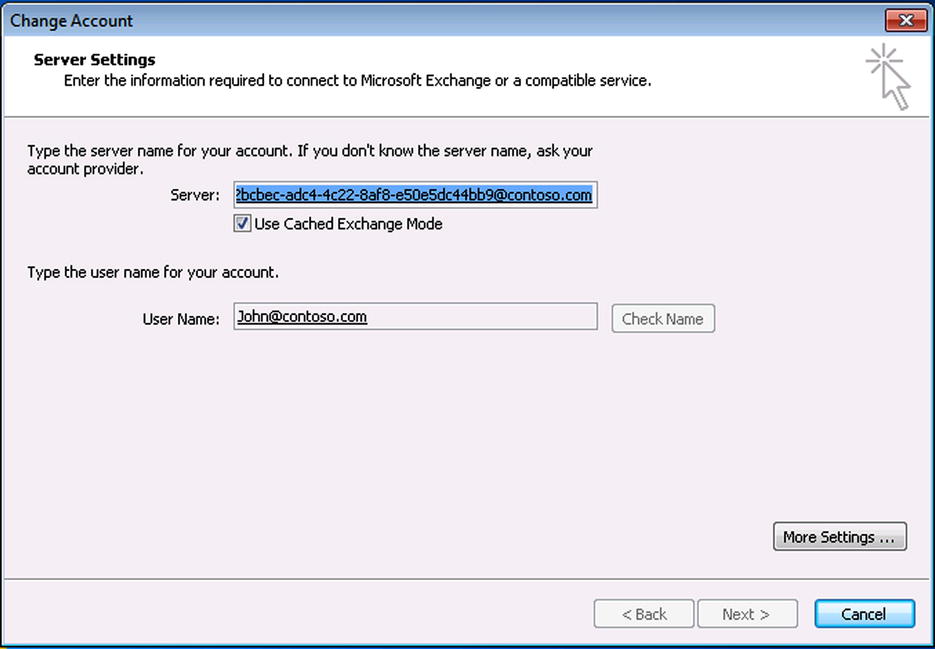Screen dimensions: 935x649
Task: Close the Change Account dialog
Action: (906, 20)
